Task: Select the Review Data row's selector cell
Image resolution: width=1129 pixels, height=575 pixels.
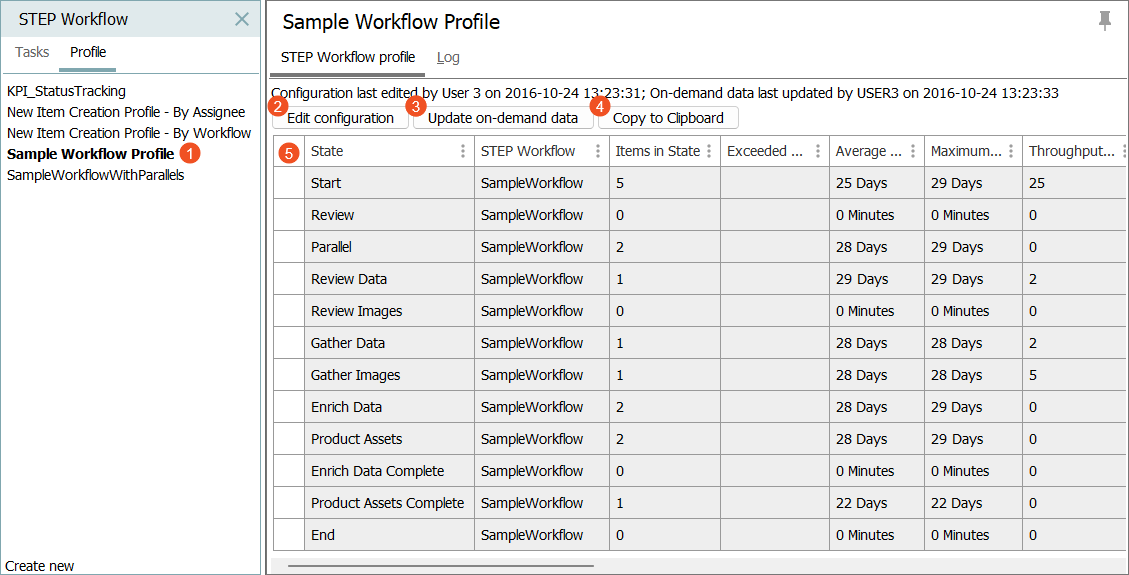Action: [x=289, y=279]
